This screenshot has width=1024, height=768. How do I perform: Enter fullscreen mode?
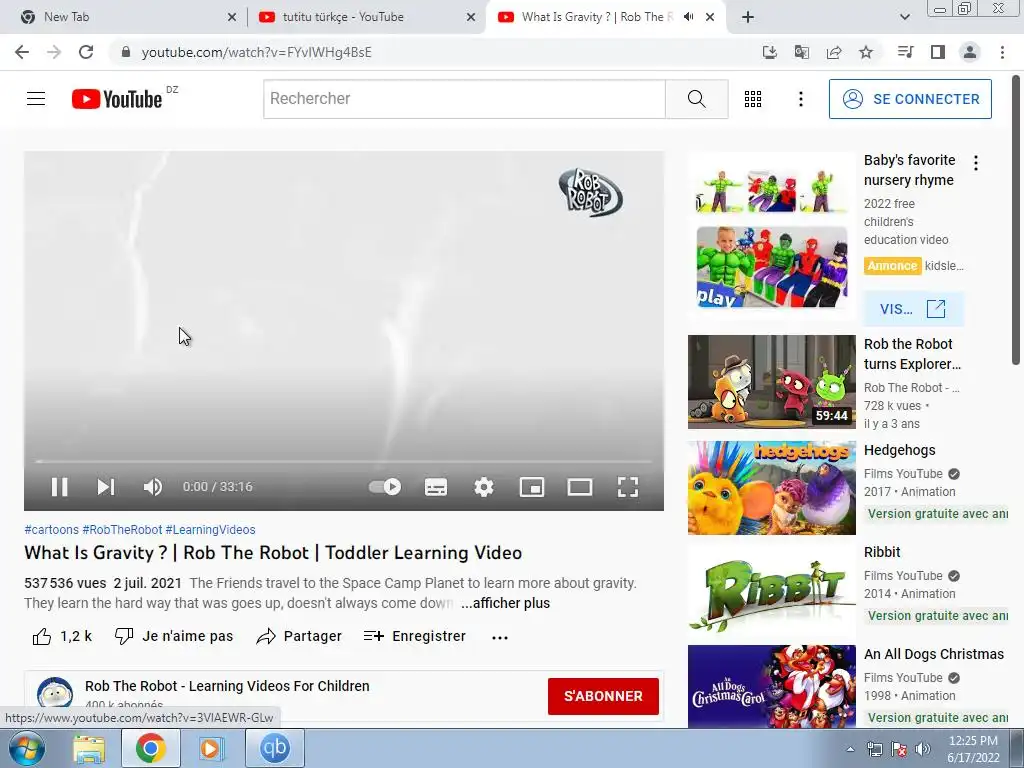tap(628, 487)
